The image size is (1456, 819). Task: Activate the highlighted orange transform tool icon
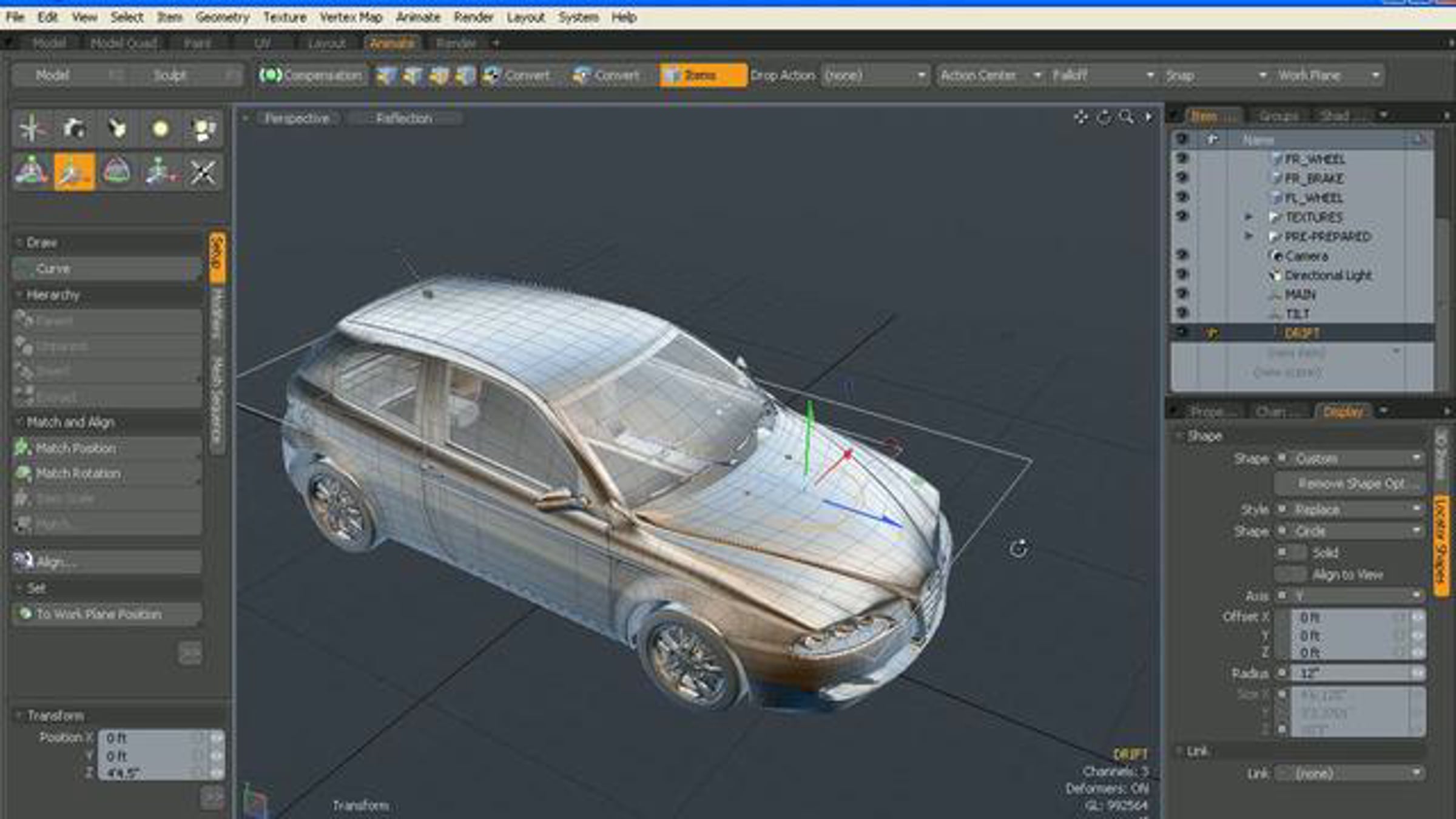point(74,172)
